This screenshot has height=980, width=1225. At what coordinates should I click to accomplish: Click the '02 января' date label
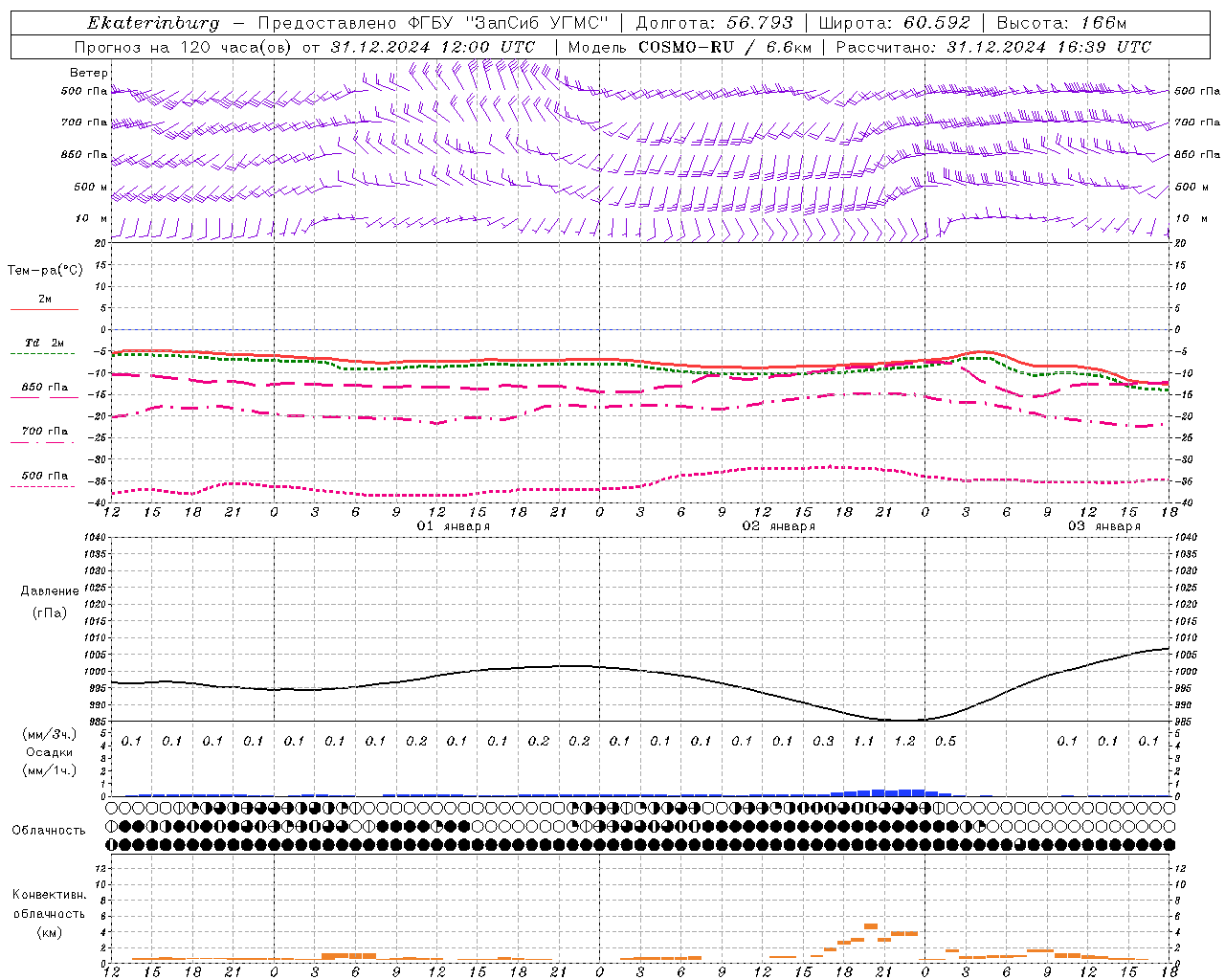click(779, 526)
